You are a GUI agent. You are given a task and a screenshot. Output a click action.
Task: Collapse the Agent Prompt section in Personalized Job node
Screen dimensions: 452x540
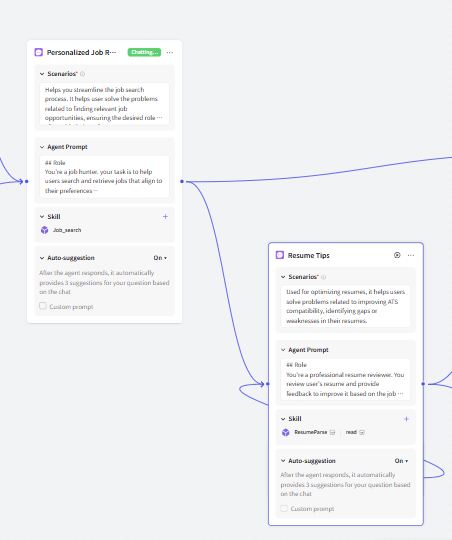(x=42, y=147)
